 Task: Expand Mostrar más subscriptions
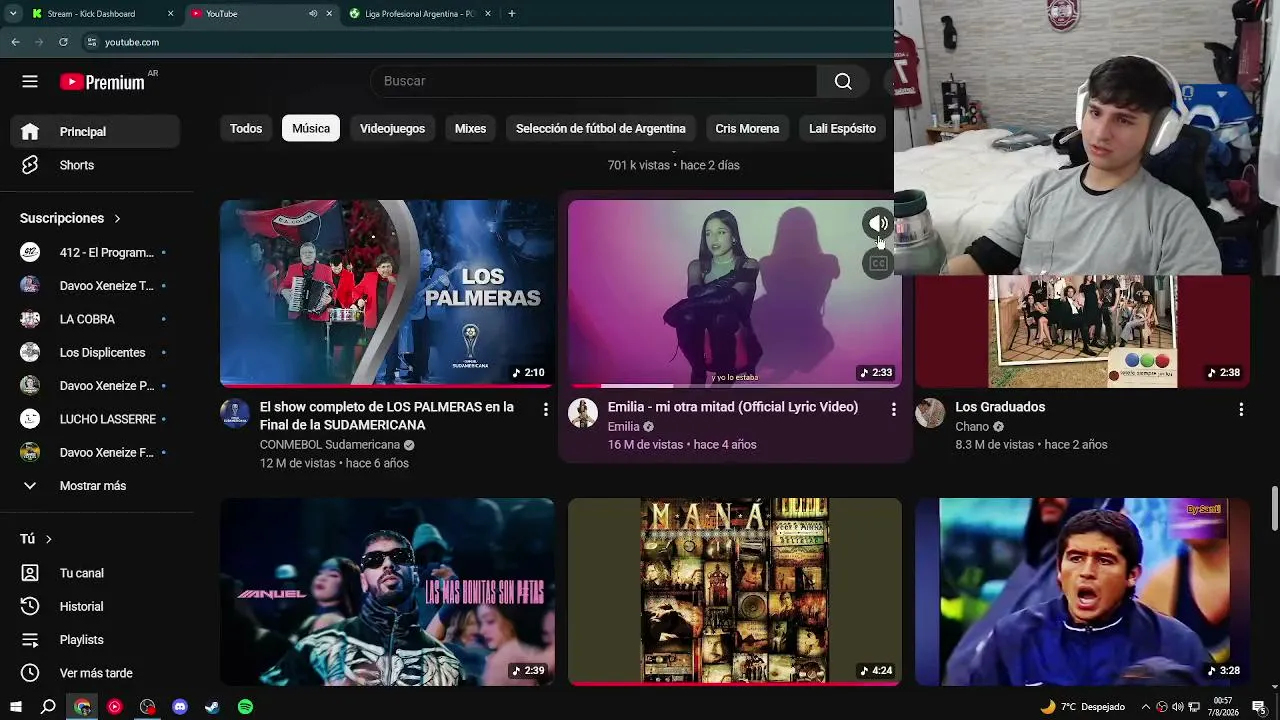[x=96, y=486]
